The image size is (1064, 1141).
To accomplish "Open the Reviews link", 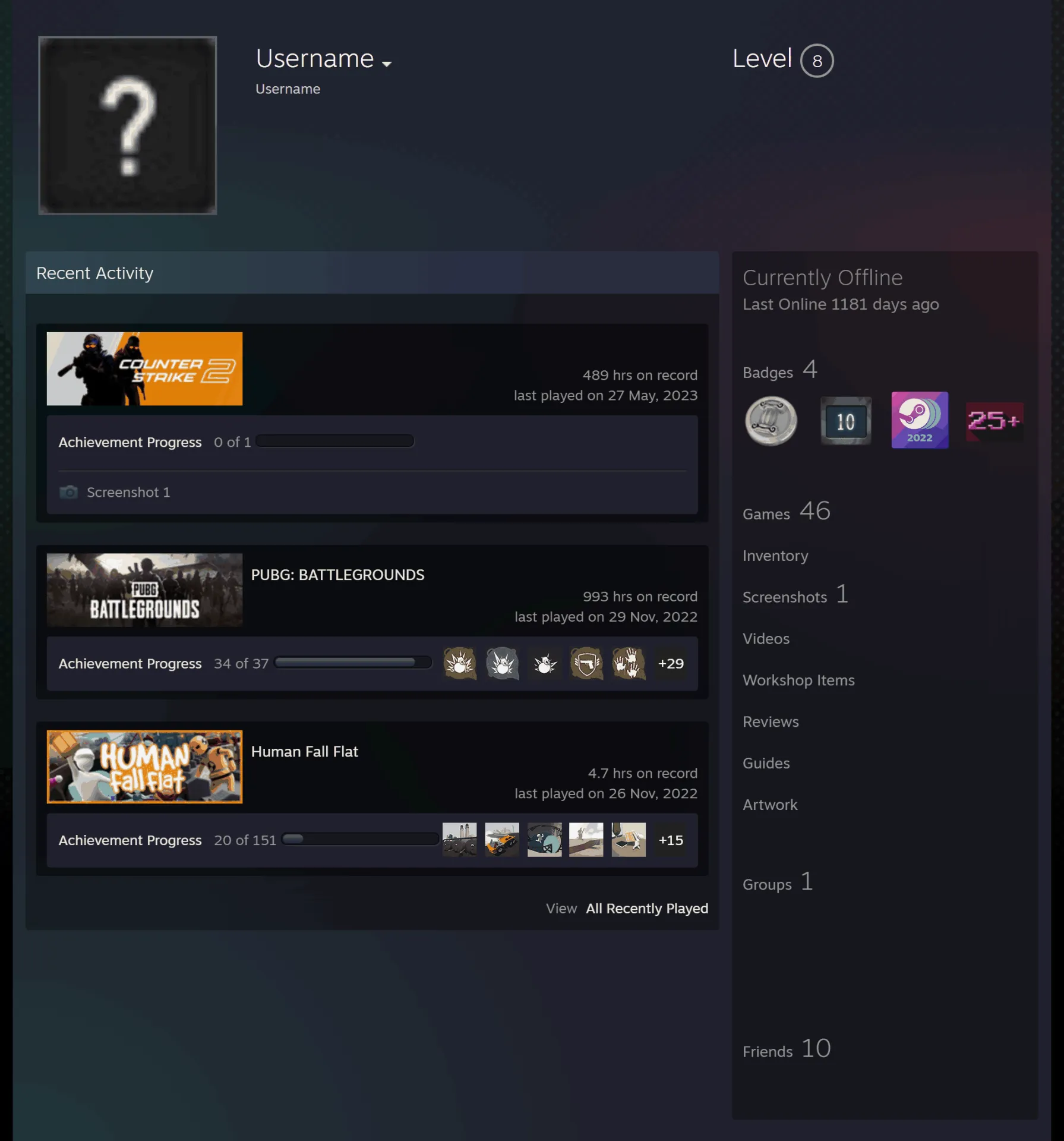I will tap(771, 721).
